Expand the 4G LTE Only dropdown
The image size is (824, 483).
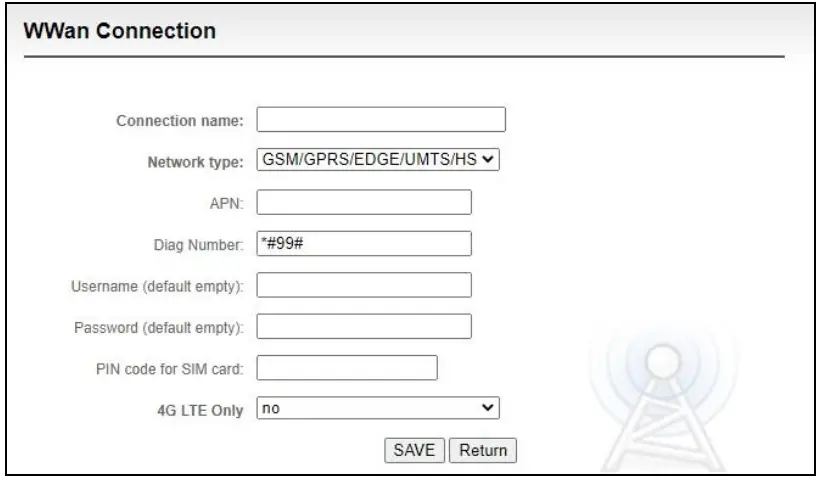(x=378, y=408)
